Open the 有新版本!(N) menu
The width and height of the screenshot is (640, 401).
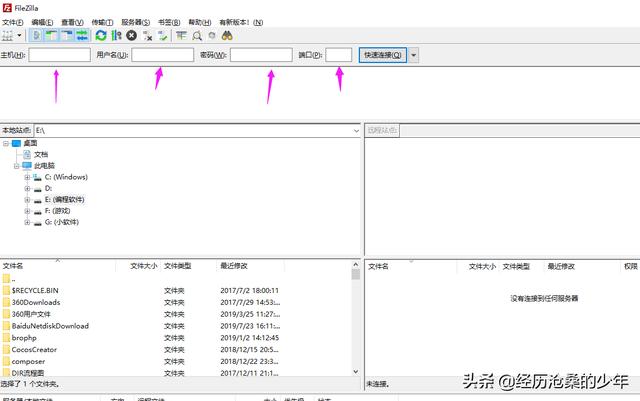(x=241, y=22)
